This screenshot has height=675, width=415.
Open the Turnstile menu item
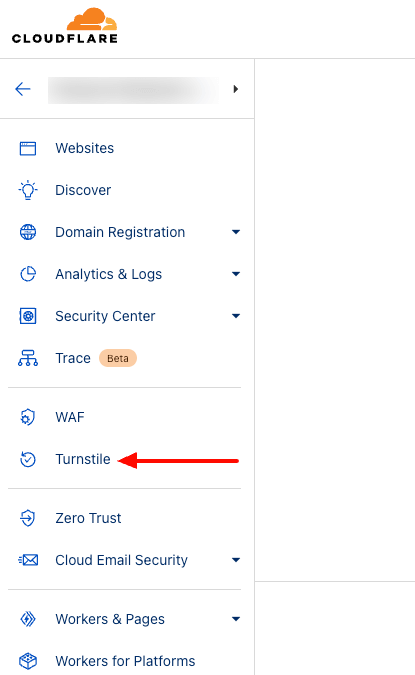pyautogui.click(x=83, y=459)
